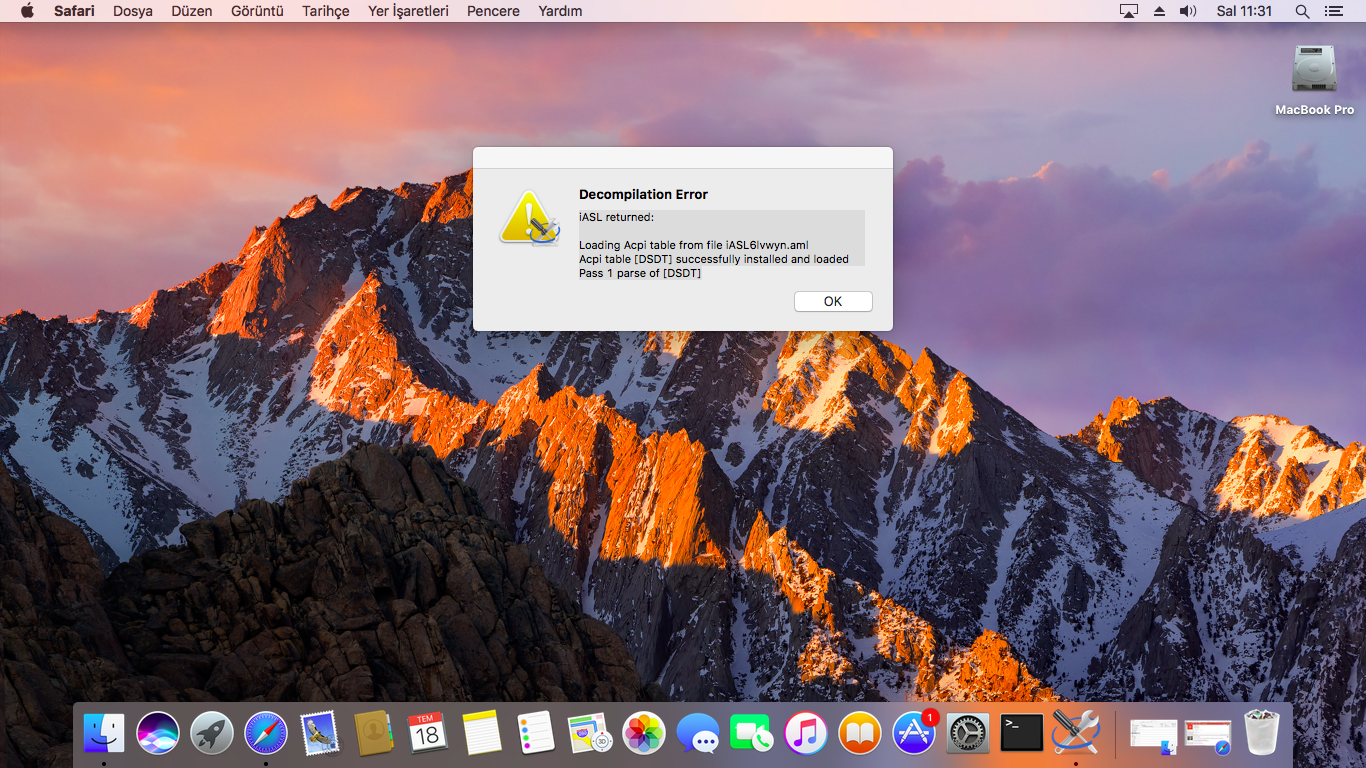
Task: Open App Store with update badge
Action: coord(914,733)
